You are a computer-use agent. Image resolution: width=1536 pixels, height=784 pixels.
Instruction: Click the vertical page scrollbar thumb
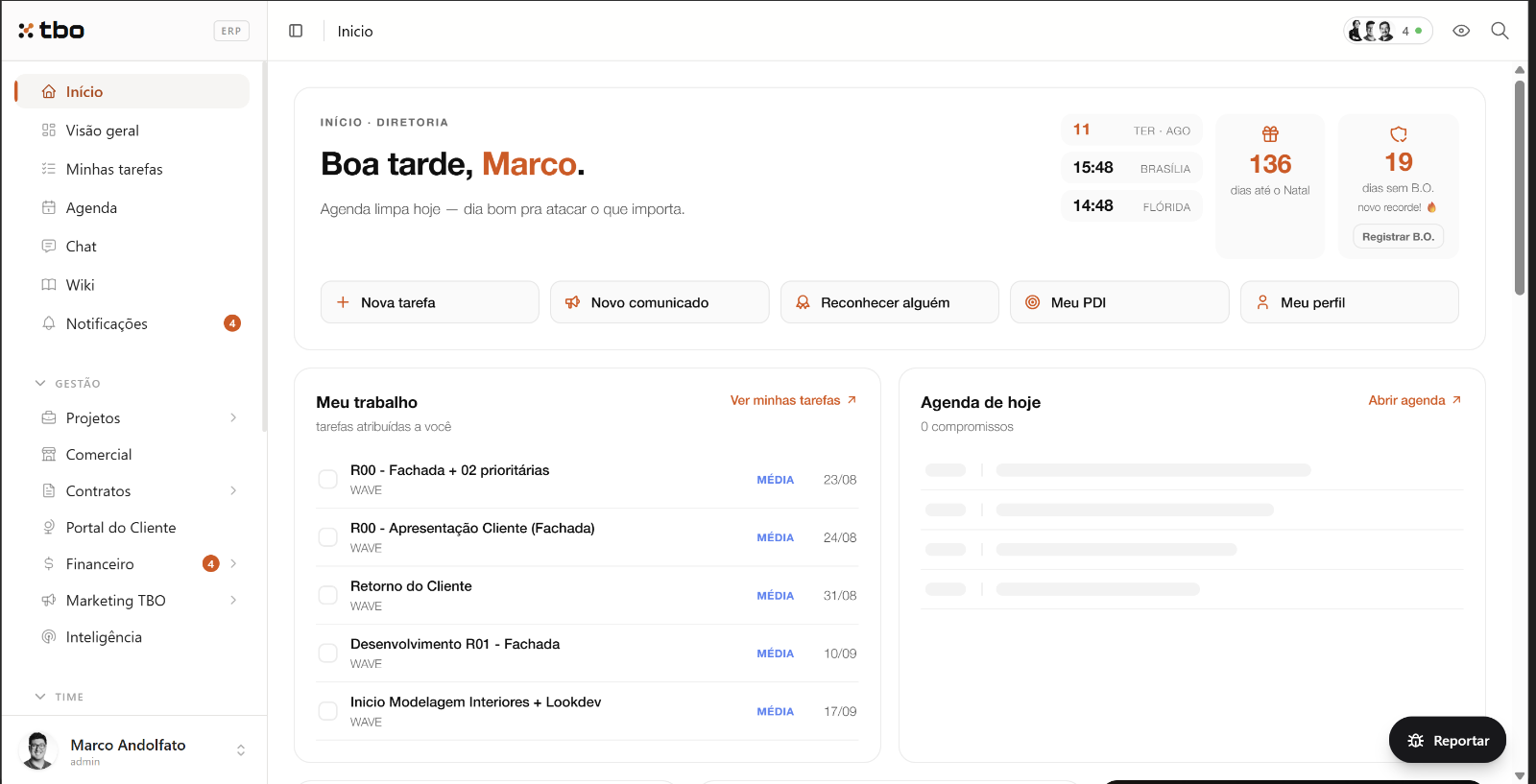[x=1520, y=187]
